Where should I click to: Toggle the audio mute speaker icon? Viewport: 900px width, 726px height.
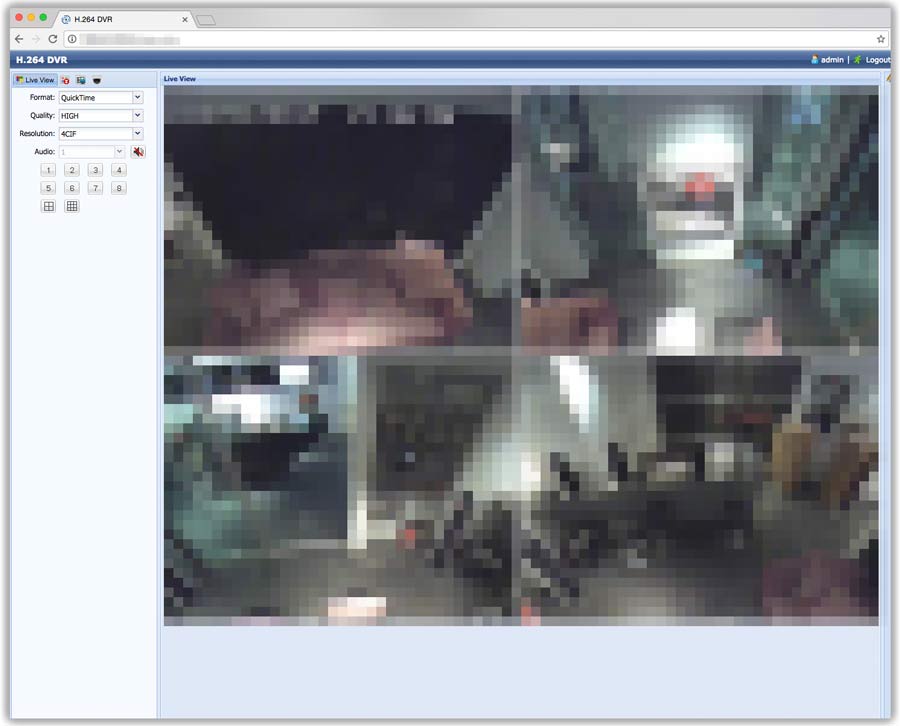click(x=138, y=152)
